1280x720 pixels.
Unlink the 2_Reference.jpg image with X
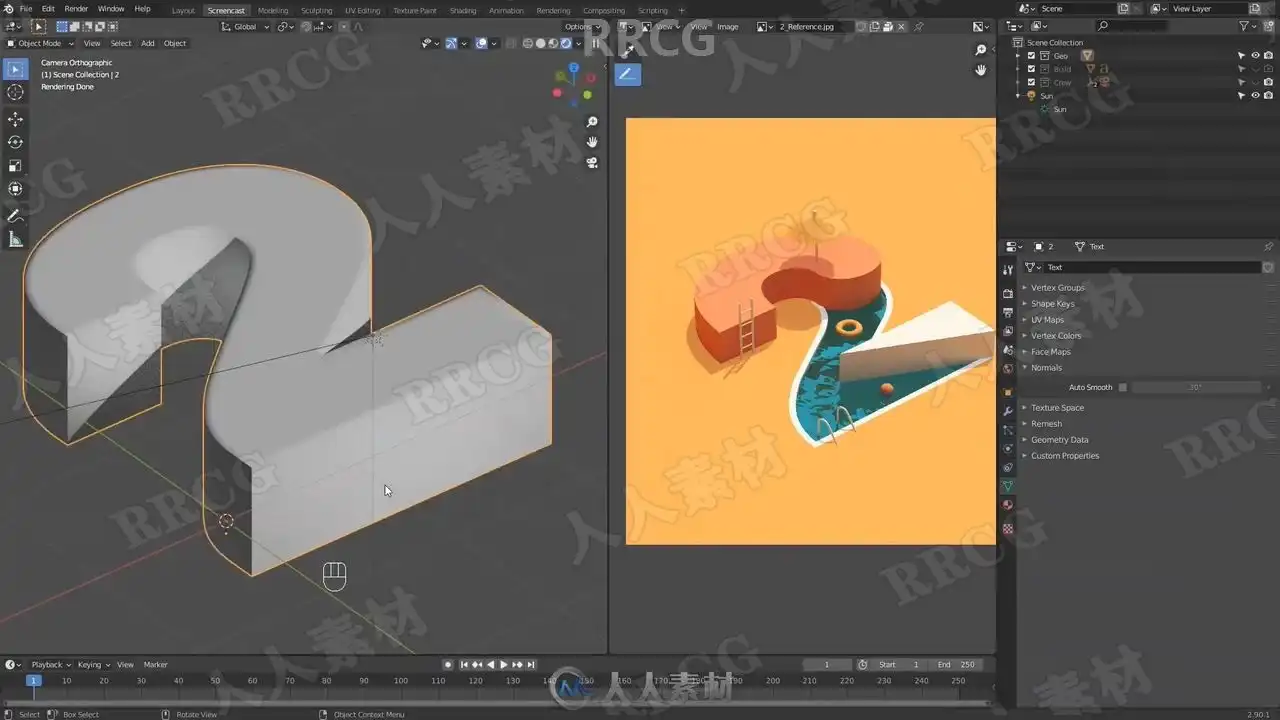902,27
